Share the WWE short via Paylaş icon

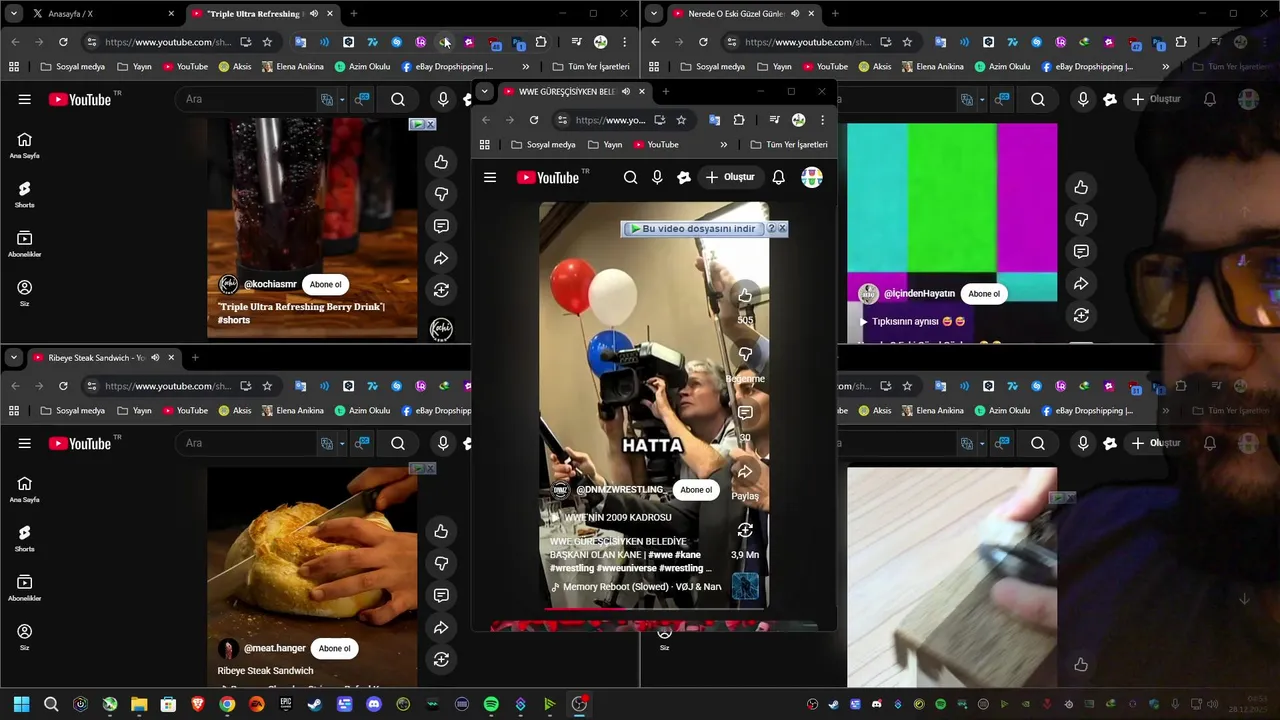click(745, 472)
